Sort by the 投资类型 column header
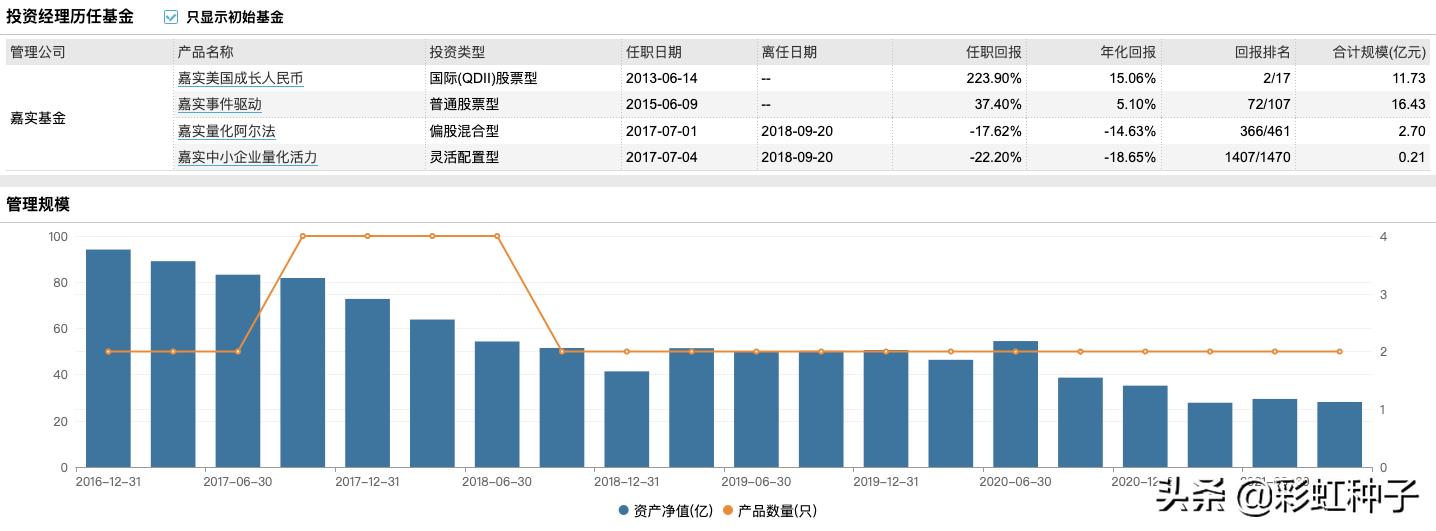Image resolution: width=1436 pixels, height=531 pixels. pos(457,52)
